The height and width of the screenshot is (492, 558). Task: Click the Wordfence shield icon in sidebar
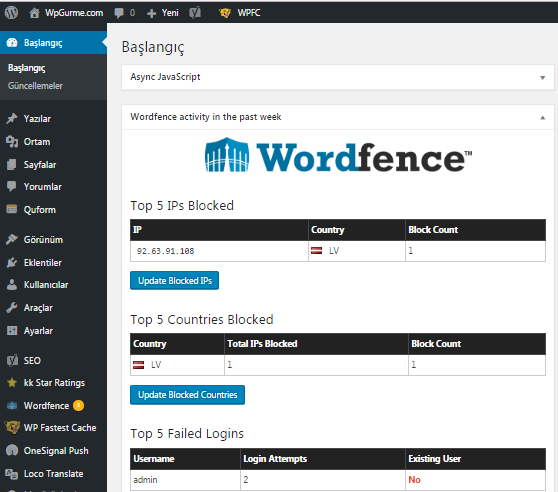tap(12, 406)
